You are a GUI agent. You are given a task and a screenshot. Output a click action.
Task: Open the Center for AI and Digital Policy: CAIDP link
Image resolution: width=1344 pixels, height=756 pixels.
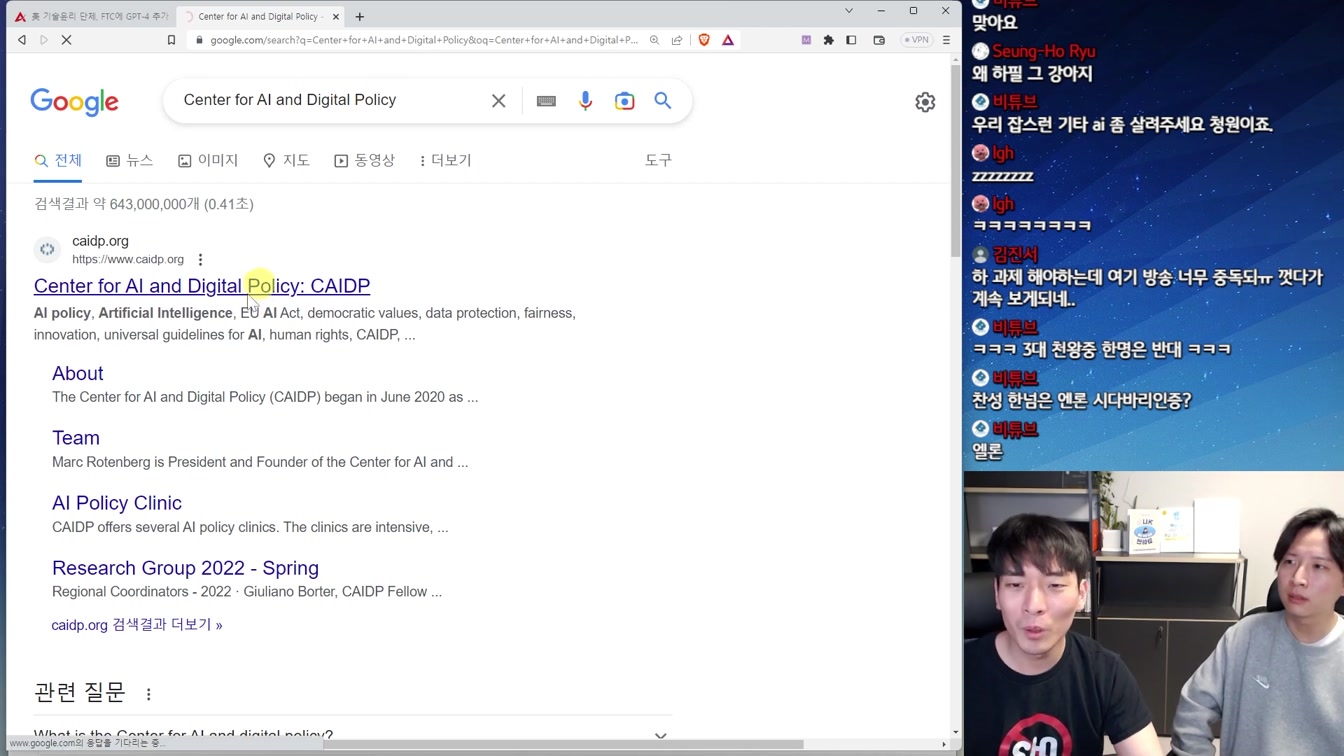pyautogui.click(x=202, y=286)
